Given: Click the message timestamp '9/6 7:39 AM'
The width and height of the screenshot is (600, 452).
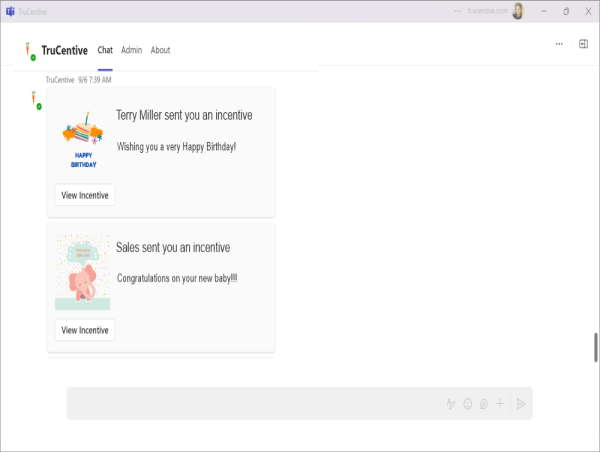Looking at the screenshot, I should 95,80.
